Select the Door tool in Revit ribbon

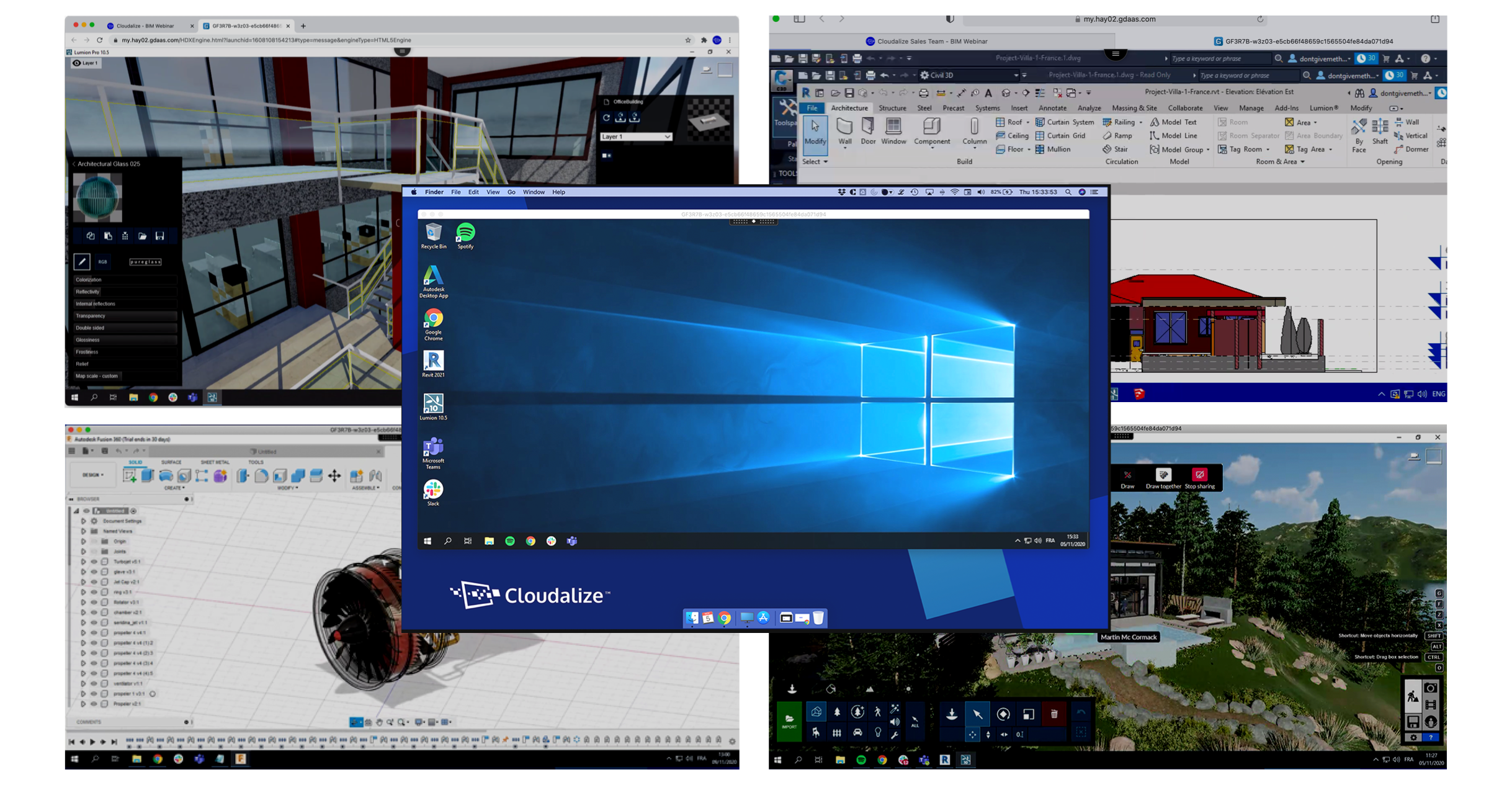[868, 131]
